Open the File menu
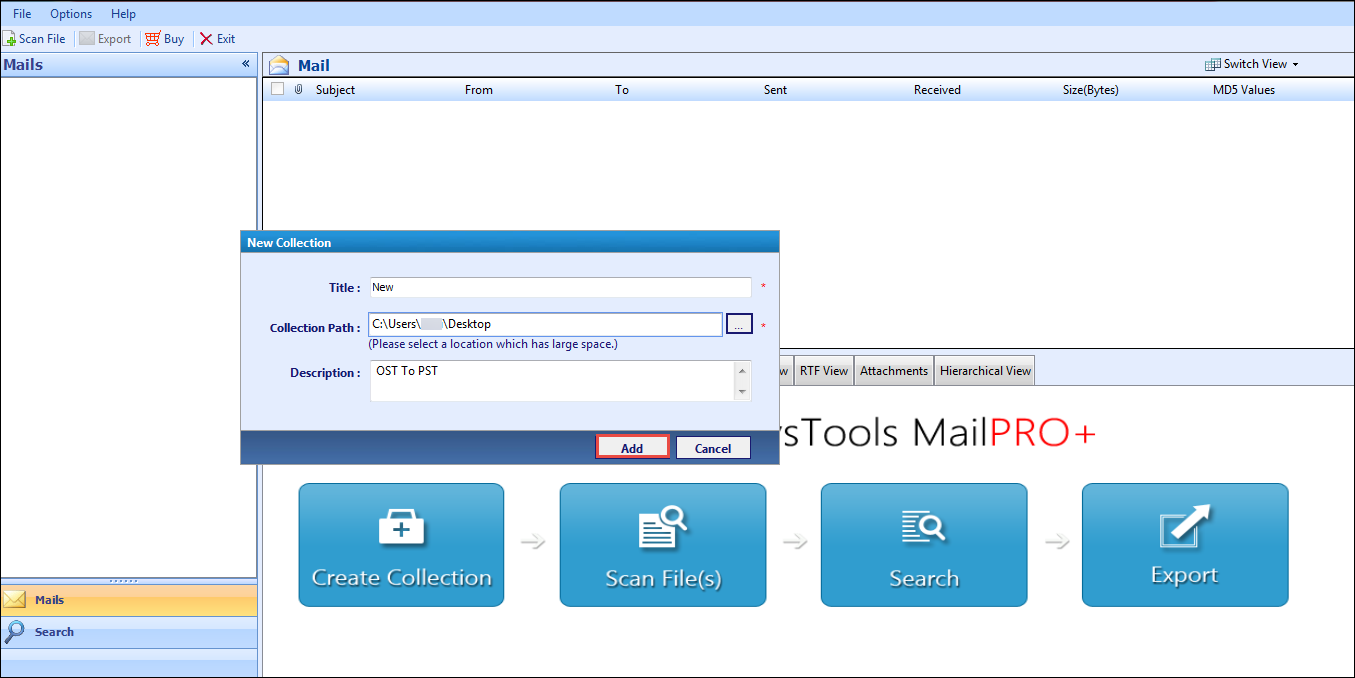The image size is (1355, 678). coord(22,14)
